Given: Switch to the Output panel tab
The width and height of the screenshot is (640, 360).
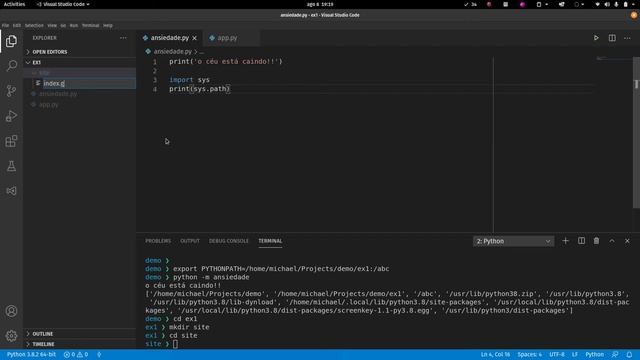Looking at the screenshot, I should (x=190, y=241).
